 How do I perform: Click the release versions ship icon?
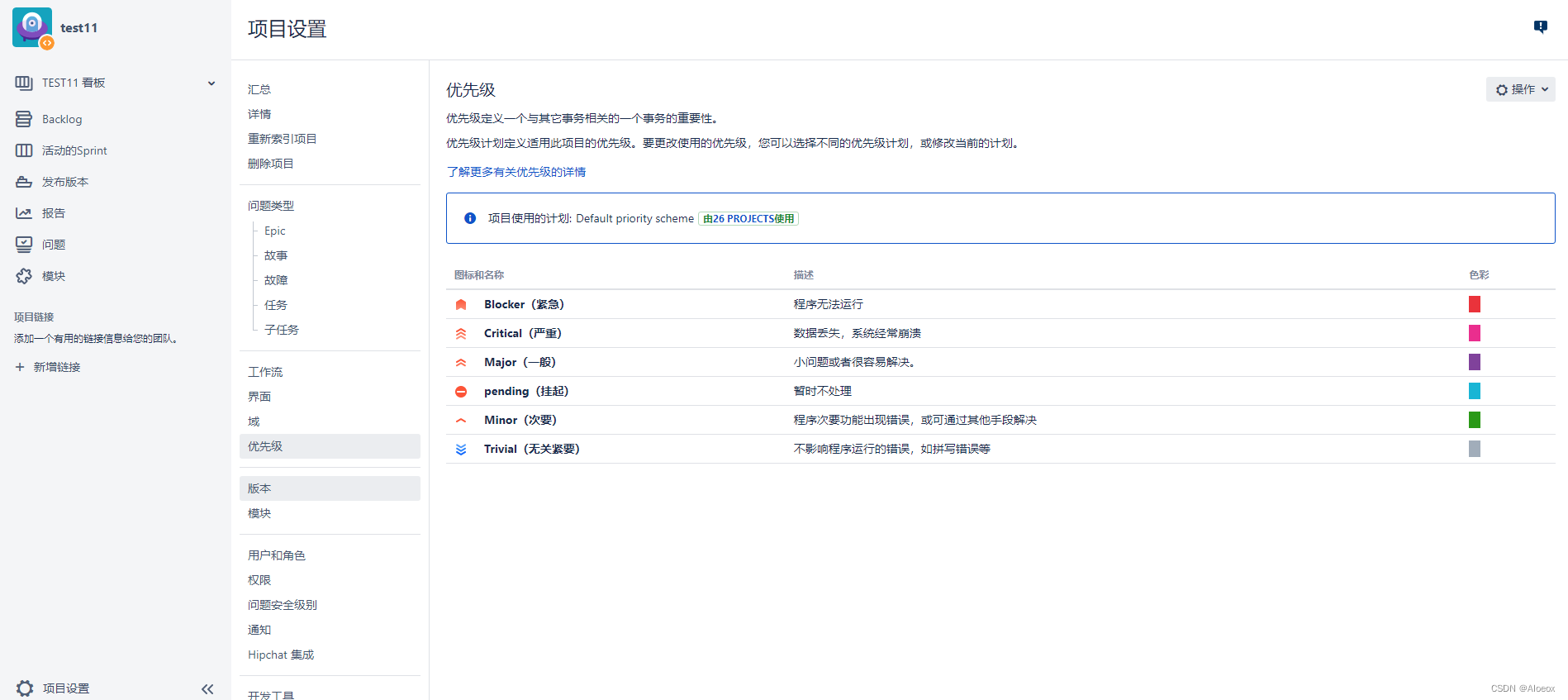[x=24, y=182]
